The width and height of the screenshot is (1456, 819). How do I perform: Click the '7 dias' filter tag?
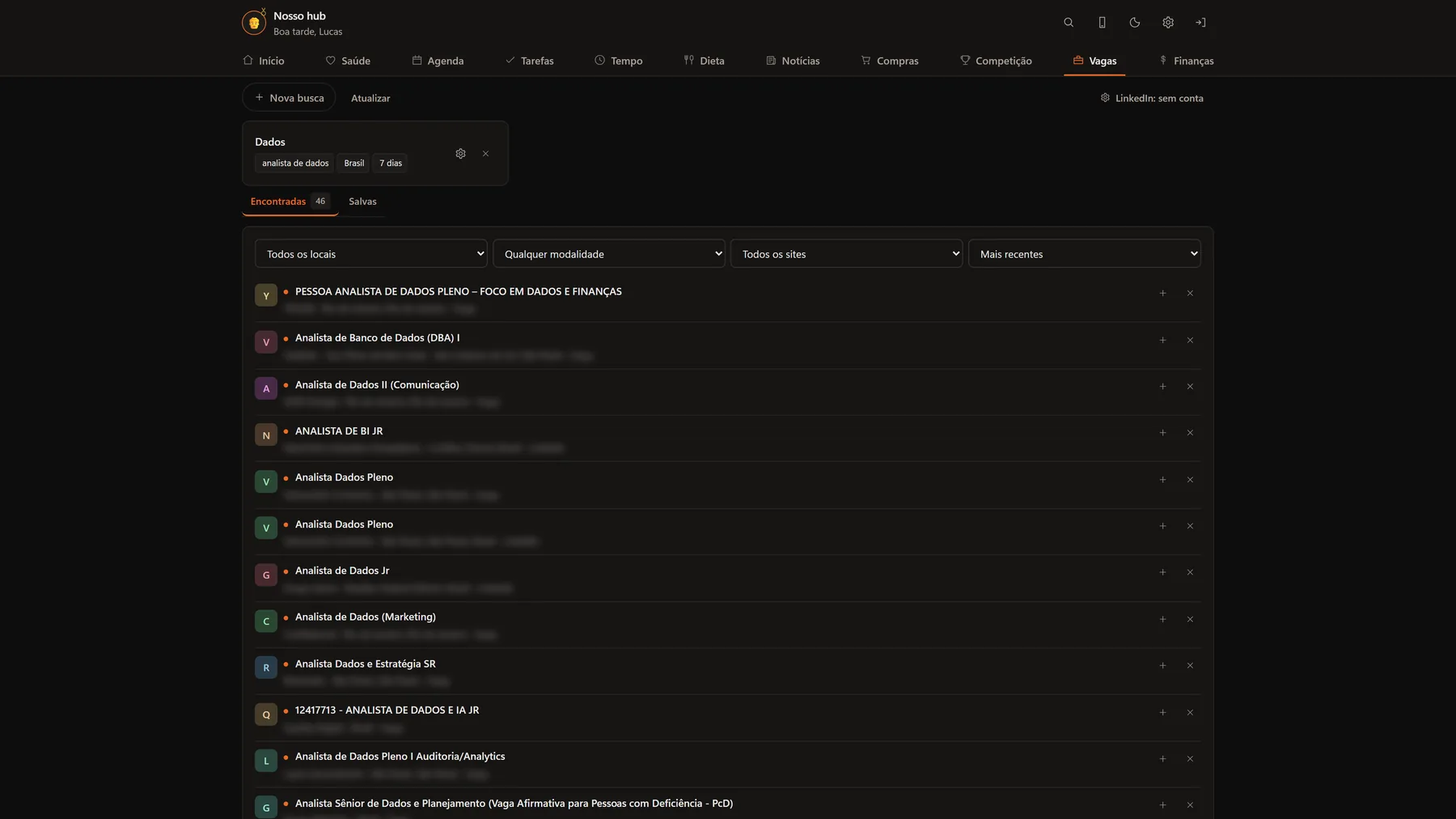pos(391,163)
